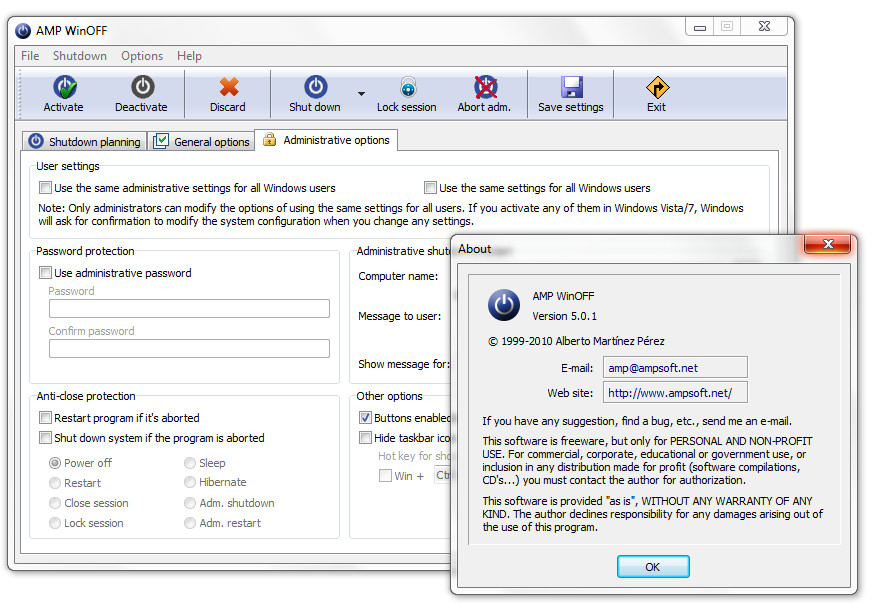The height and width of the screenshot is (606, 872).
Task: Select the Adm. shutdown radio button
Action: coord(190,503)
